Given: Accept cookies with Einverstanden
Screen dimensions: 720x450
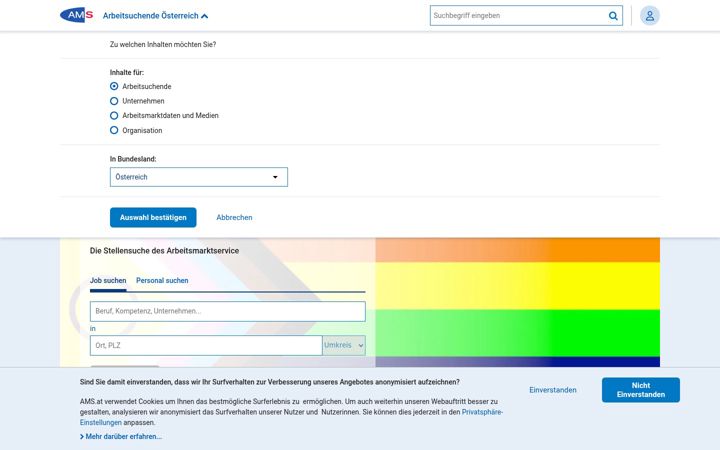Looking at the screenshot, I should 553,390.
